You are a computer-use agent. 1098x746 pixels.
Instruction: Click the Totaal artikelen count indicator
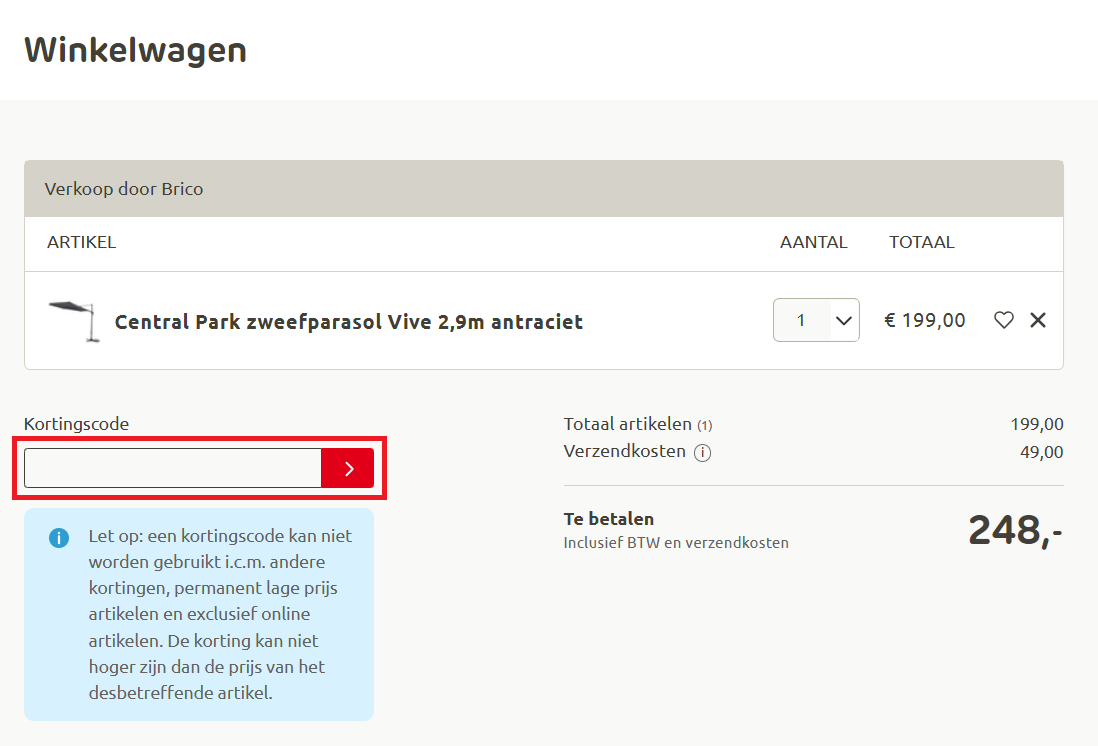pyautogui.click(x=704, y=424)
